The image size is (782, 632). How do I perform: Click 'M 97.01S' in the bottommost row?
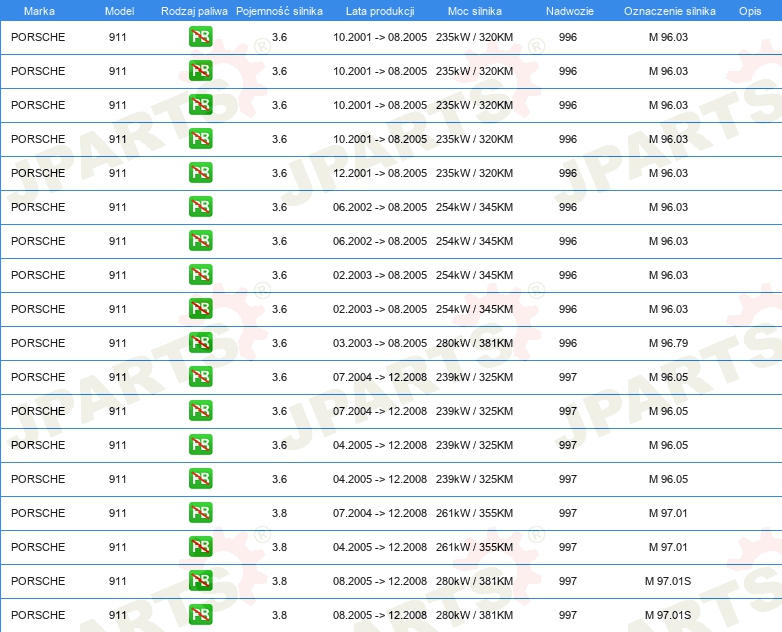point(668,615)
